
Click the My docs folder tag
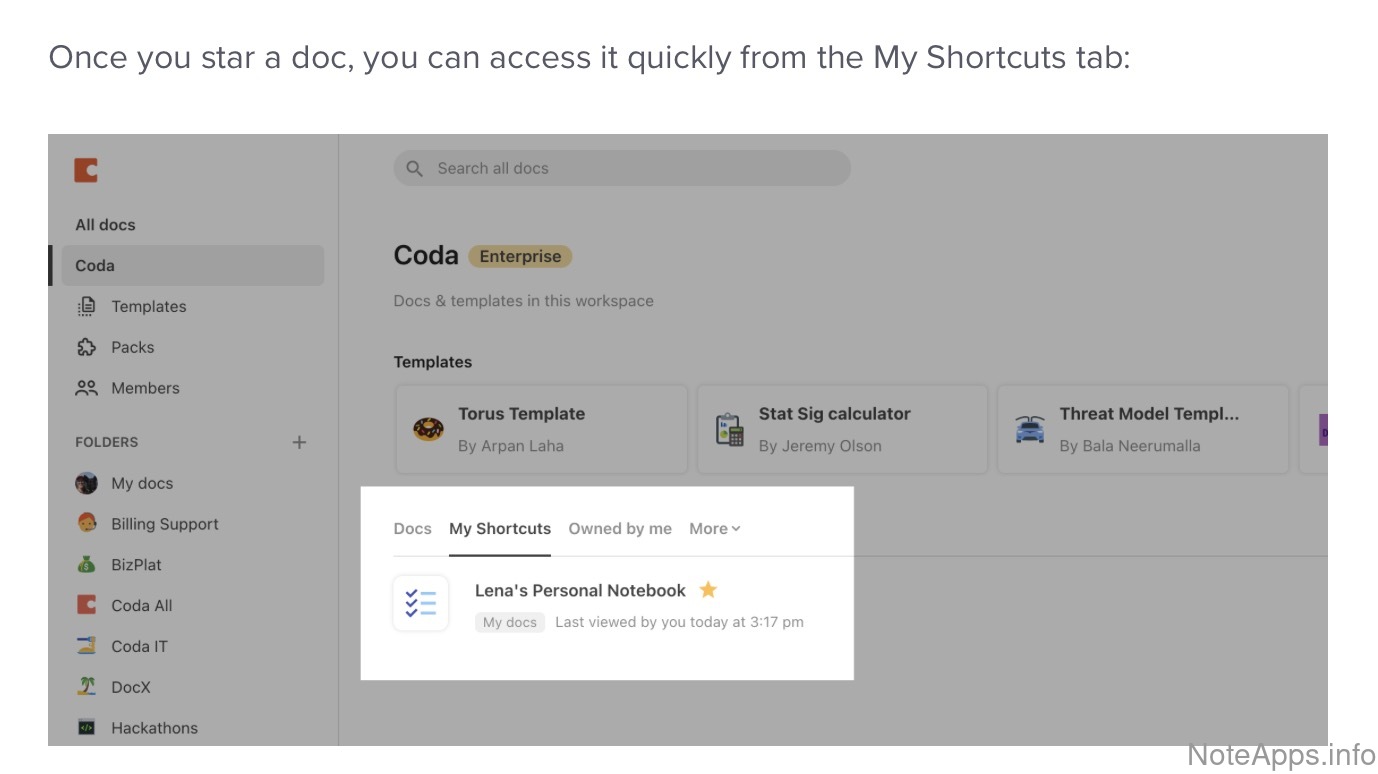point(510,622)
